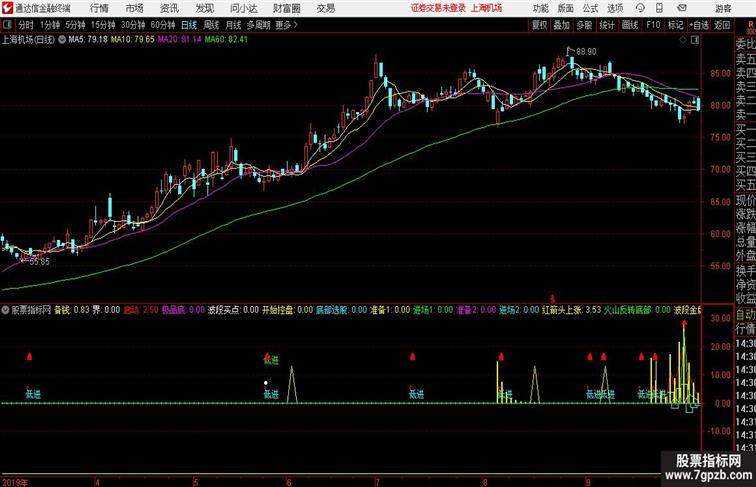756x487 pixels.
Task: Open the 版面 menu
Action: click(x=566, y=8)
